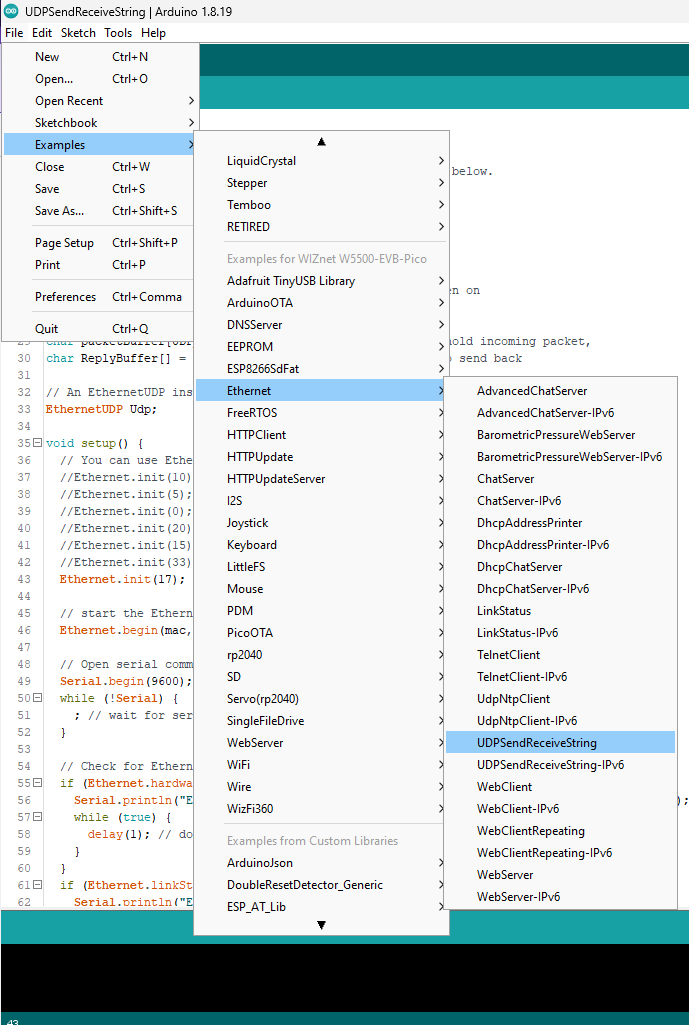The height and width of the screenshot is (1025, 689).
Task: Expand the DoubleResetDetector_Generic examples
Action: pyautogui.click(x=321, y=885)
